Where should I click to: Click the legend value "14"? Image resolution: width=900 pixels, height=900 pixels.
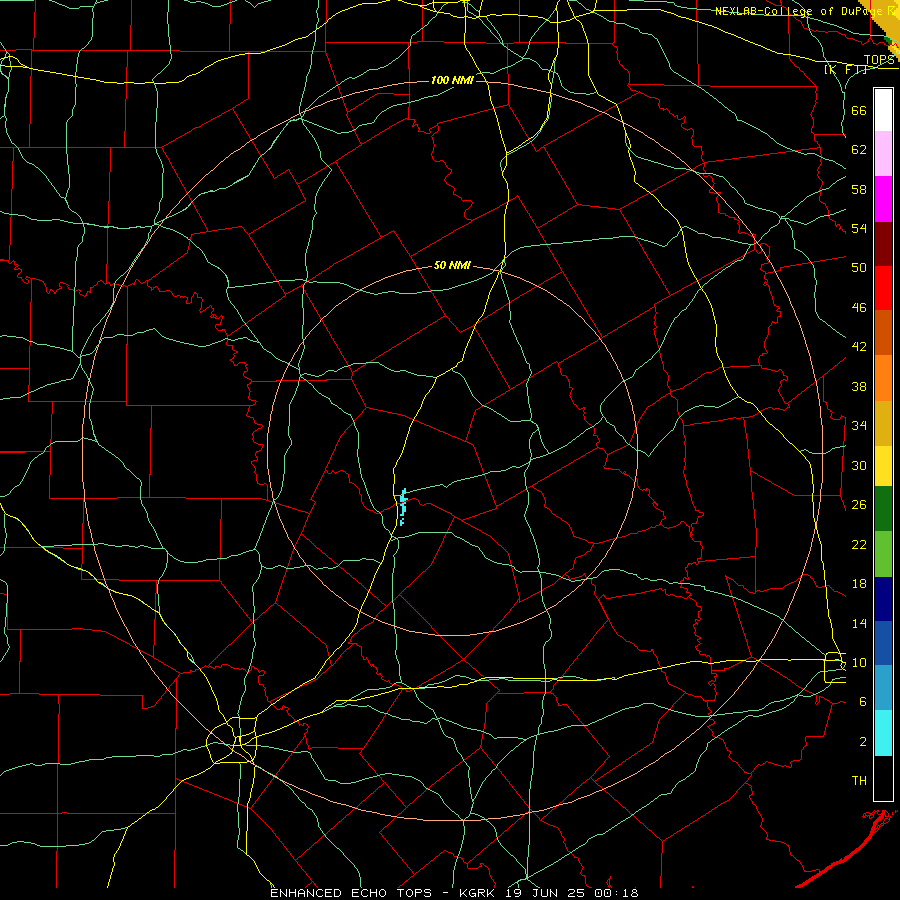(859, 623)
